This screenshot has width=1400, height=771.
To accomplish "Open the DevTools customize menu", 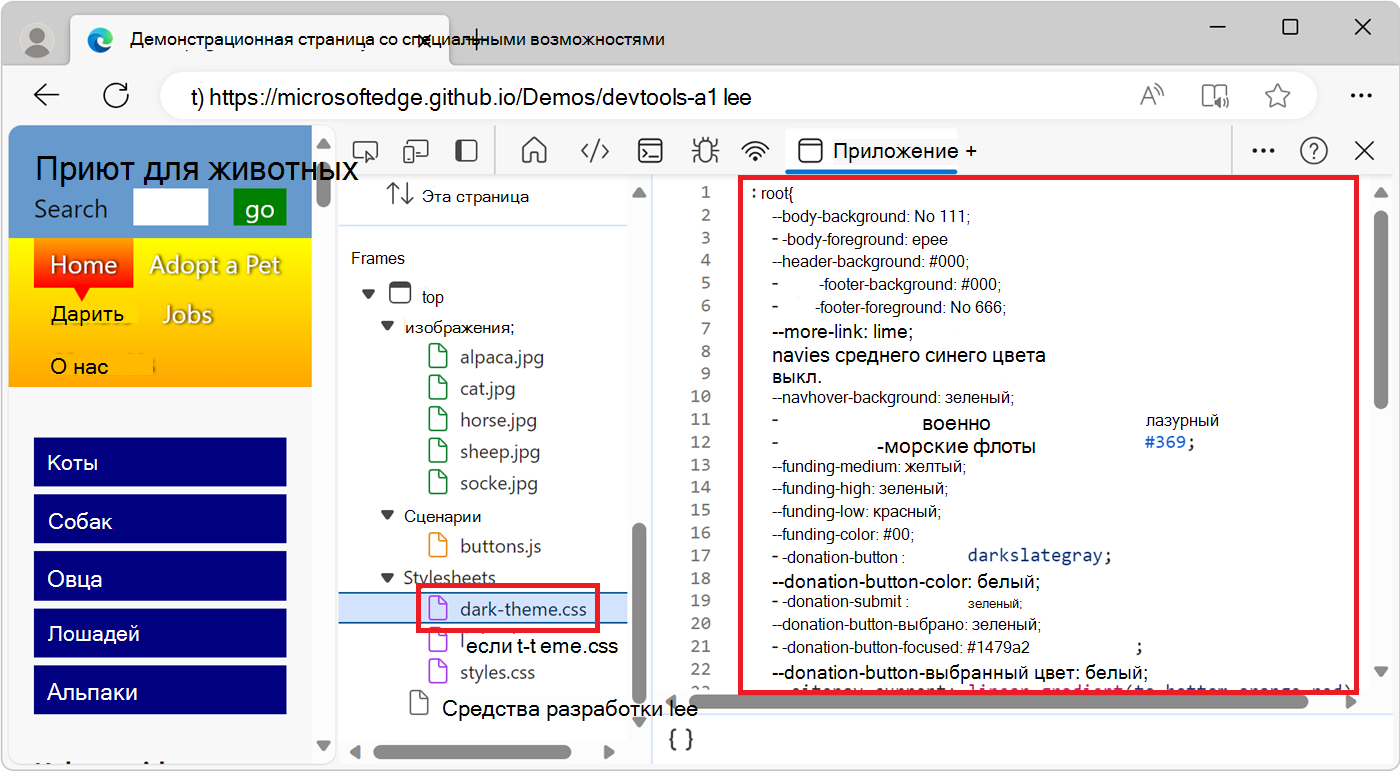I will tap(1262, 150).
